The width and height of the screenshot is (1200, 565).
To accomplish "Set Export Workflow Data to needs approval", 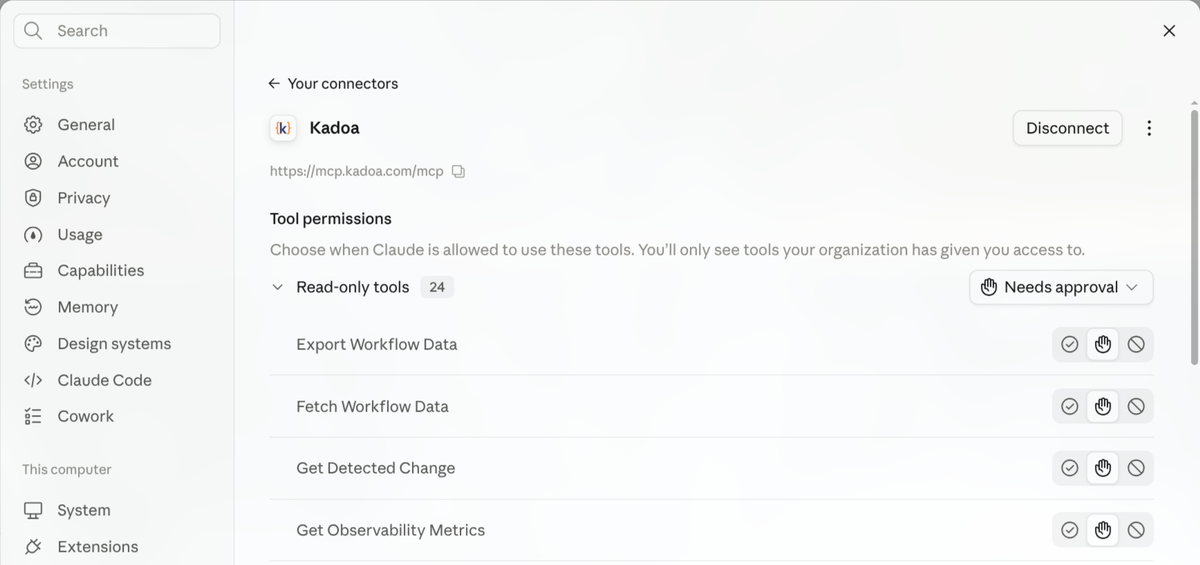I will point(1103,344).
